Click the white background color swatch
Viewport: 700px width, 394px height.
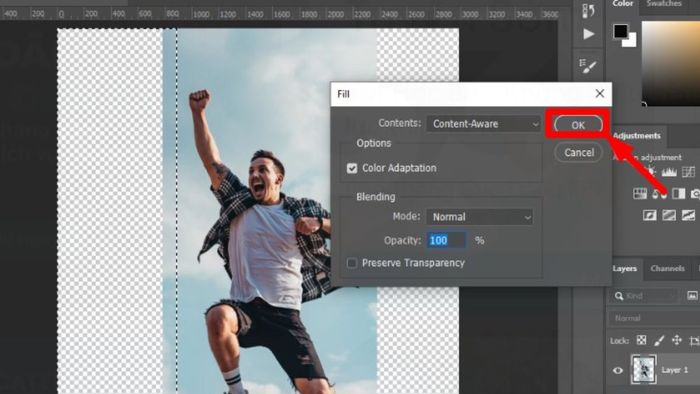631,42
